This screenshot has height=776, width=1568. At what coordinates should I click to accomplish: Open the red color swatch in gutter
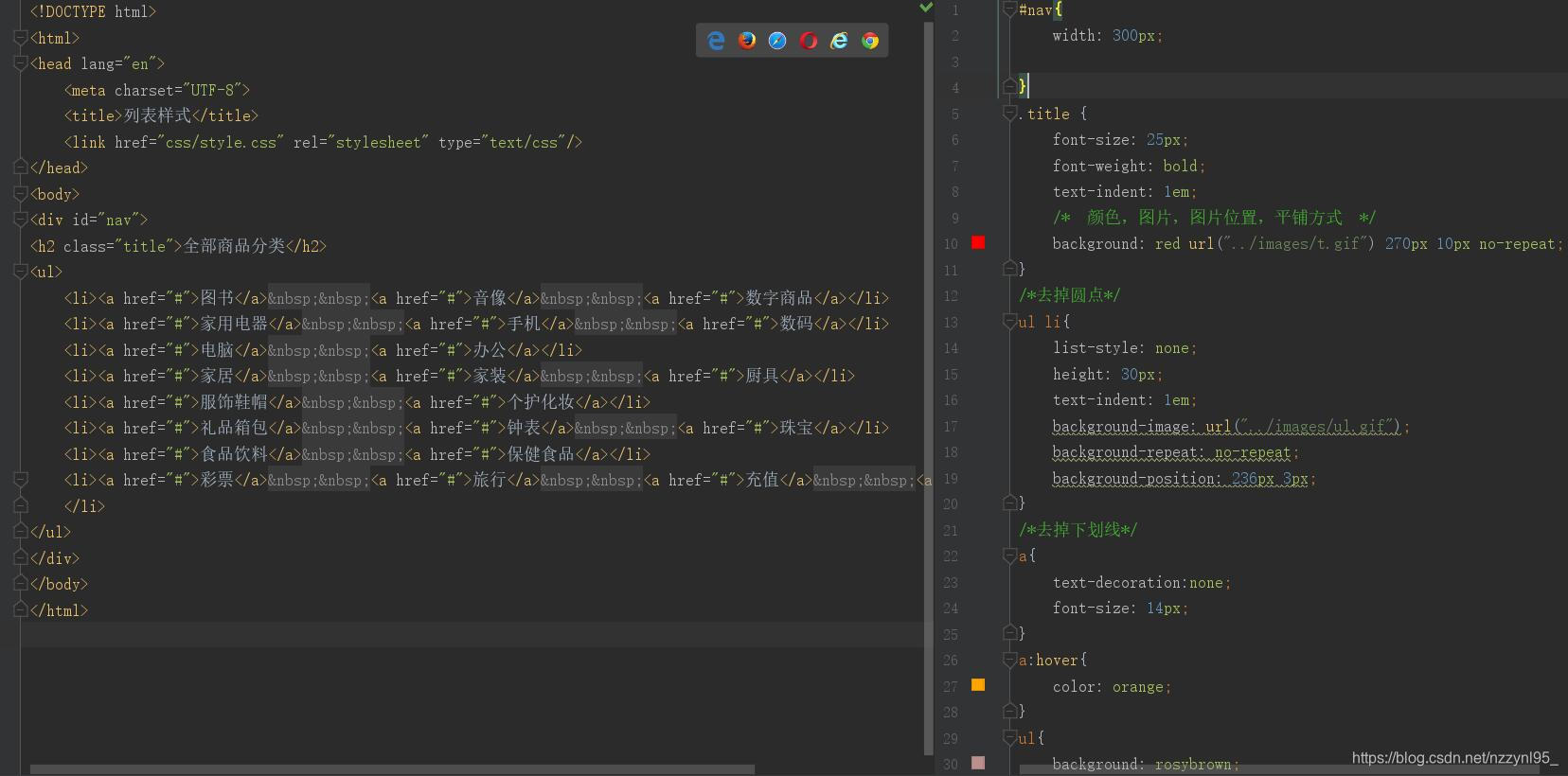pyautogui.click(x=978, y=243)
